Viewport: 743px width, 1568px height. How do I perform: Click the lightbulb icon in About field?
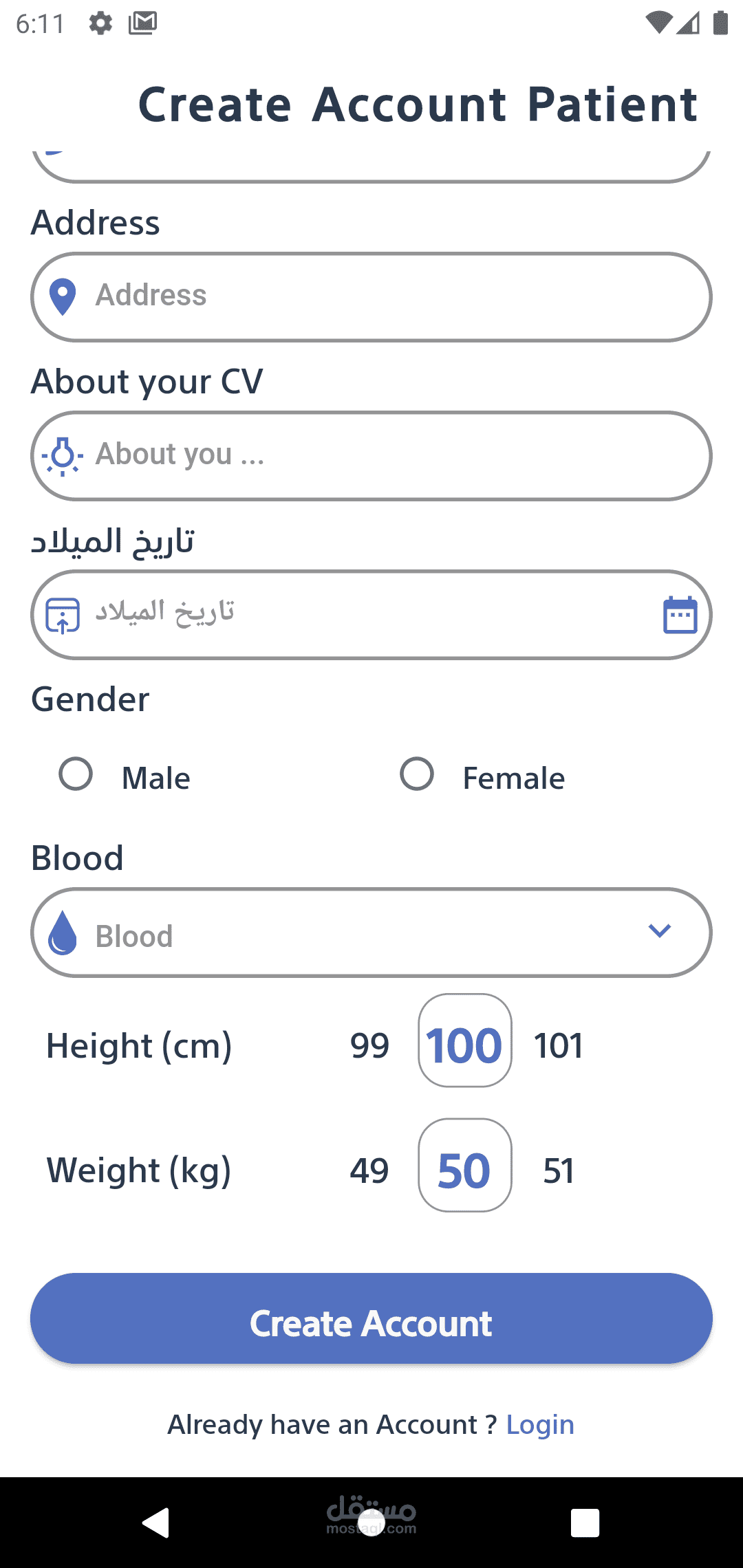63,456
